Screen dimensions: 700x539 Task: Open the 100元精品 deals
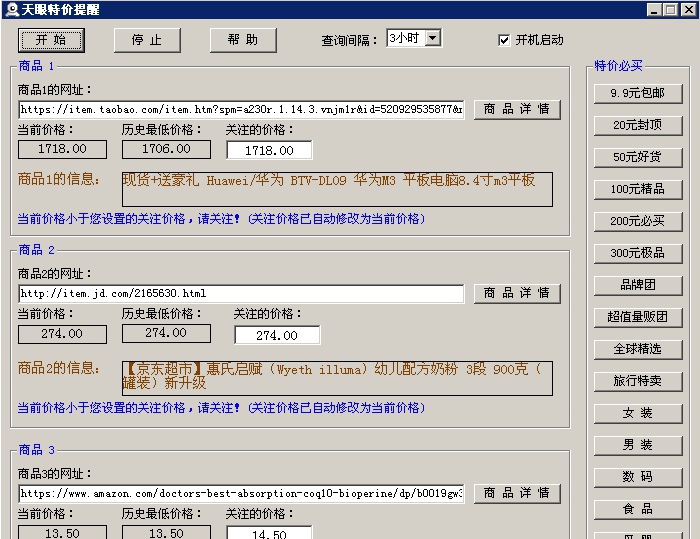638,189
